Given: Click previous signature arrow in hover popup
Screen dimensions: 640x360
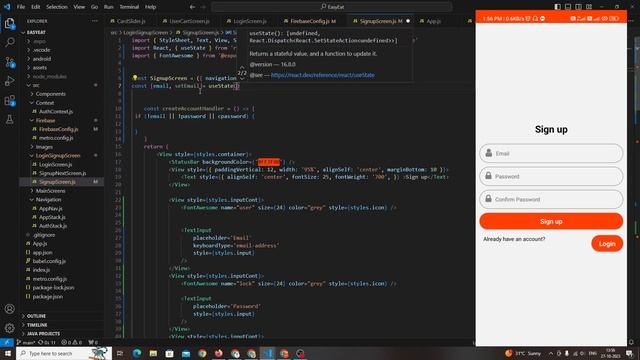Looking at the screenshot, I should coord(242,67).
